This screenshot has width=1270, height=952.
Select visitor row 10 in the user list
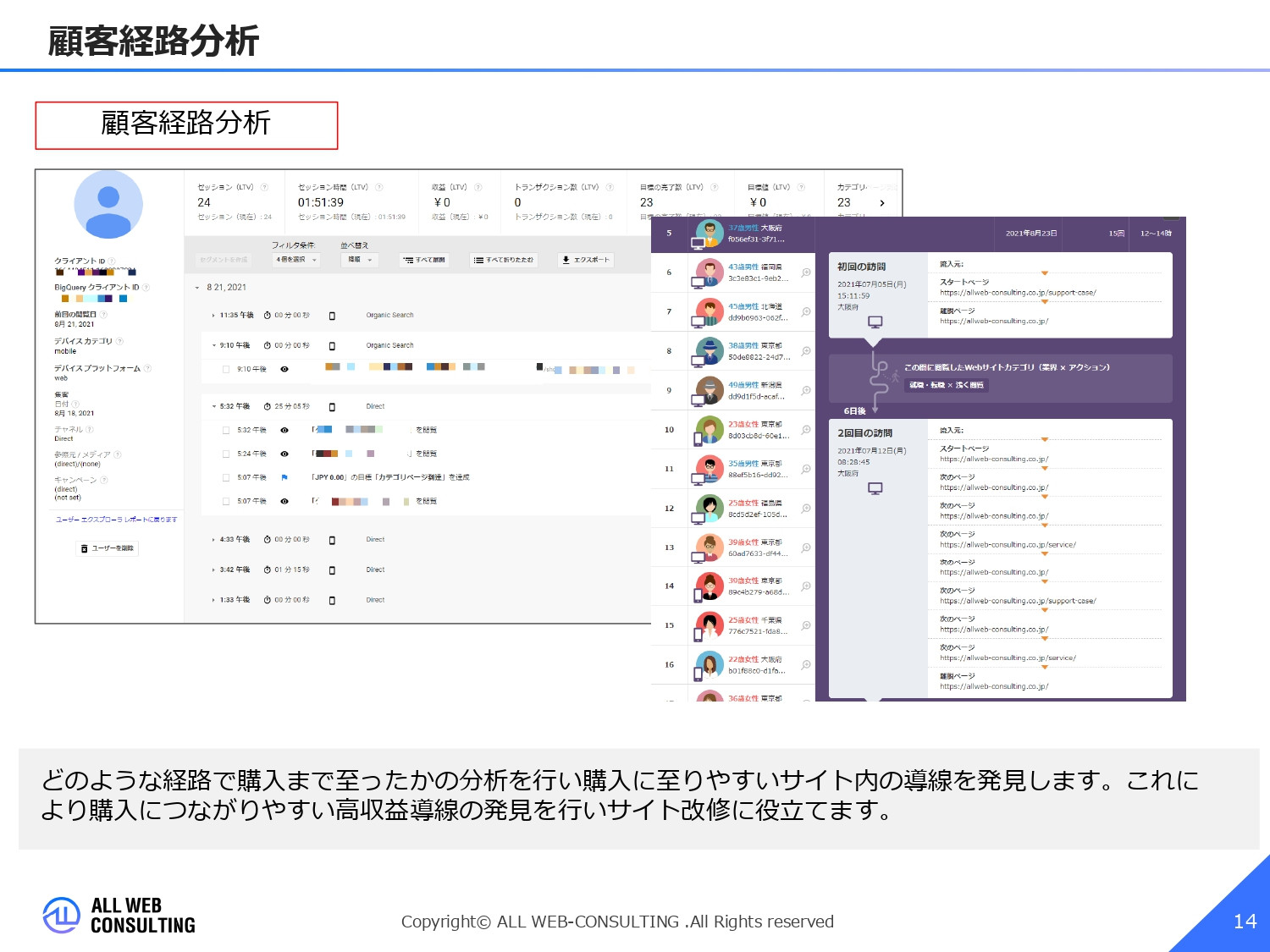[737, 430]
